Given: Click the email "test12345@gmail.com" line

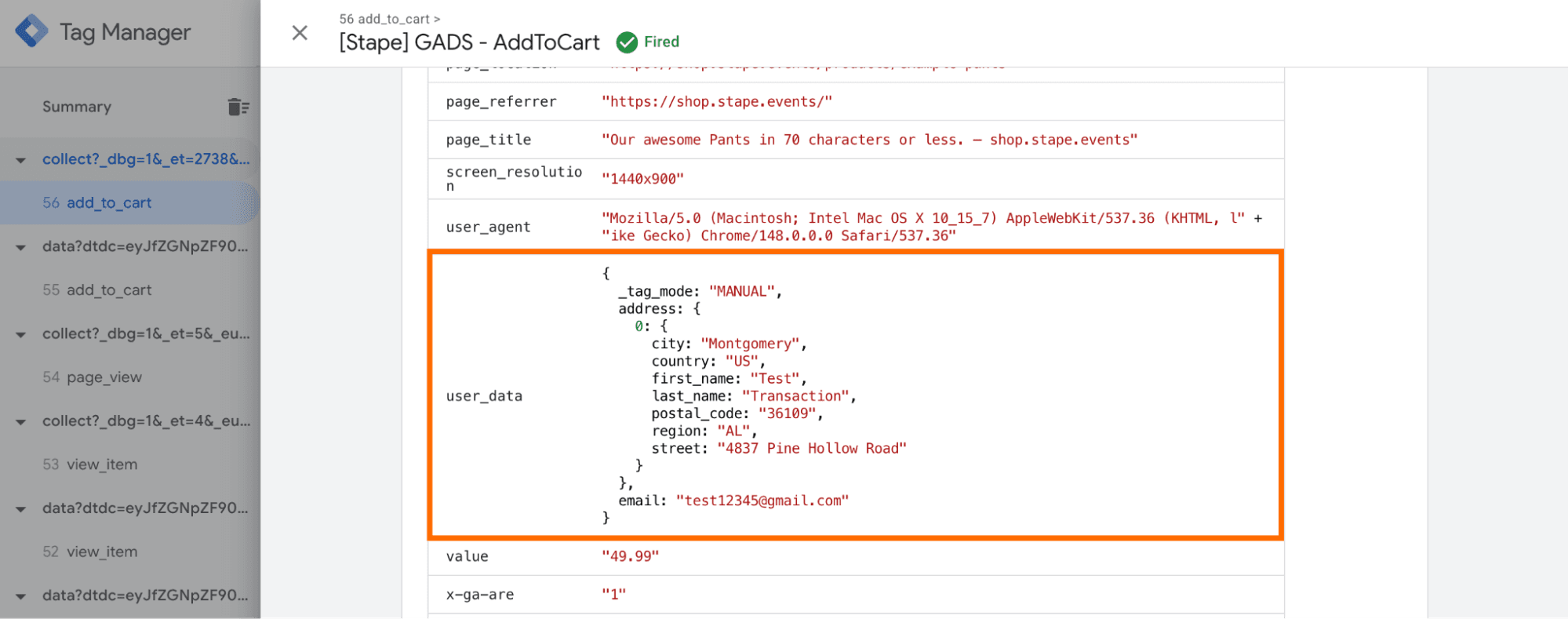Looking at the screenshot, I should 733,501.
